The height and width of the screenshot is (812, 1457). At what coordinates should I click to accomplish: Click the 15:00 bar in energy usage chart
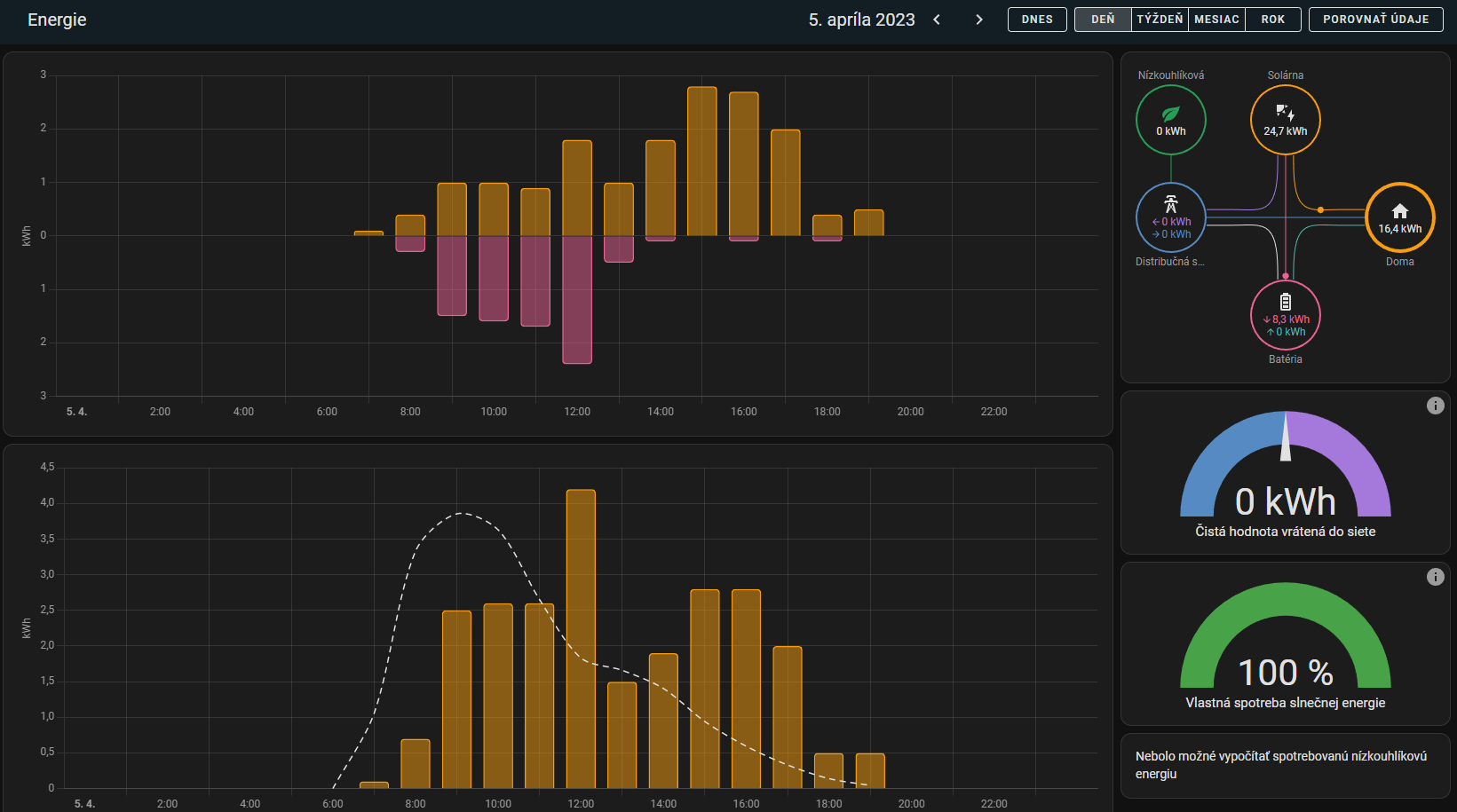[x=702, y=162]
